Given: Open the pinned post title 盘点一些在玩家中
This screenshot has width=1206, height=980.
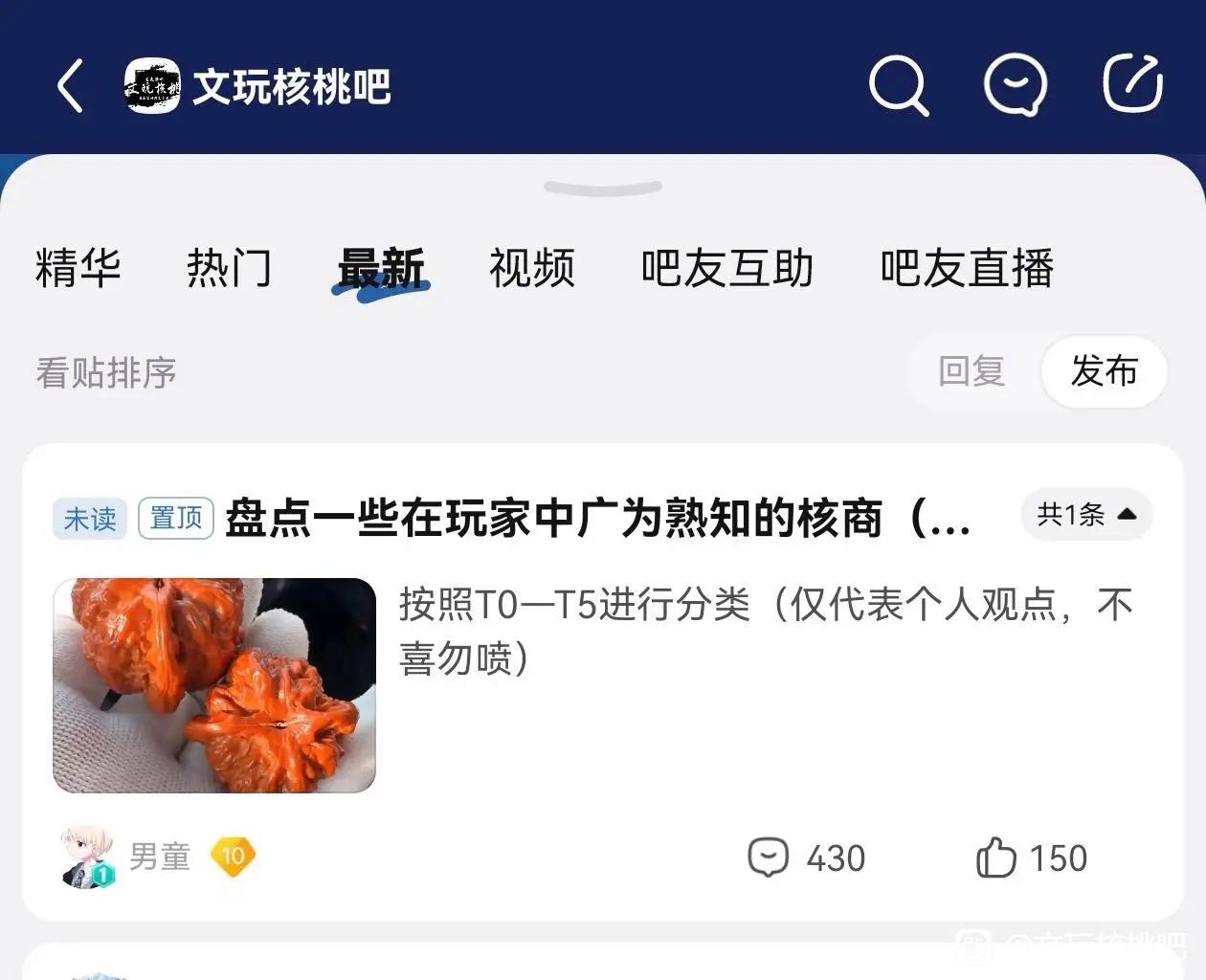Looking at the screenshot, I should 598,519.
